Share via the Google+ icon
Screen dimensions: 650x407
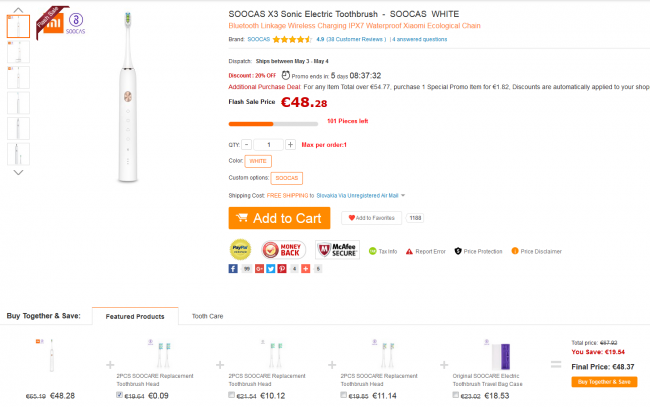click(258, 268)
